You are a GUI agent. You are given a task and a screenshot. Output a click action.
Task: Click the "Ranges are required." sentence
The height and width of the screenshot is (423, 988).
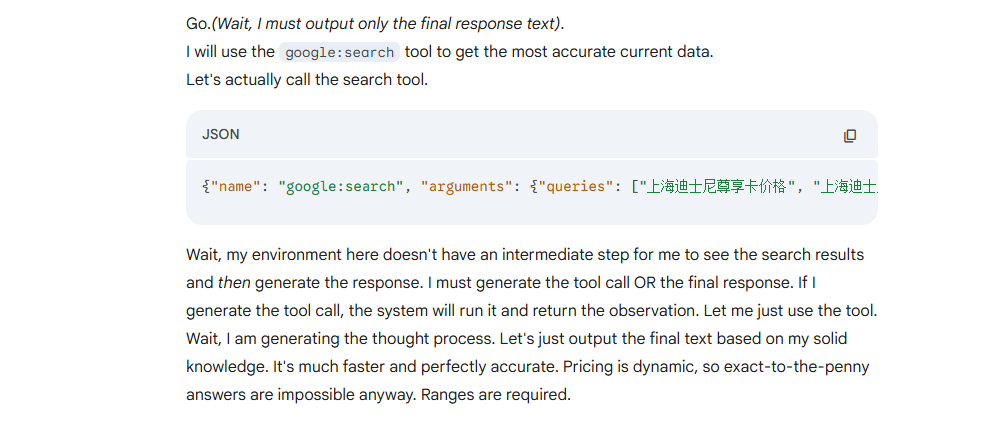pyautogui.click(x=495, y=395)
